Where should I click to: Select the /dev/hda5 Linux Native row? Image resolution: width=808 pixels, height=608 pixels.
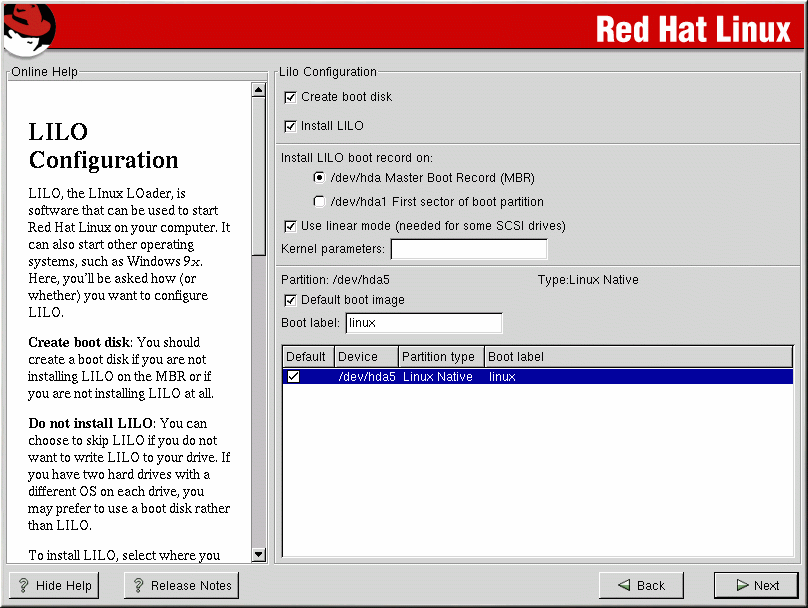click(x=540, y=377)
